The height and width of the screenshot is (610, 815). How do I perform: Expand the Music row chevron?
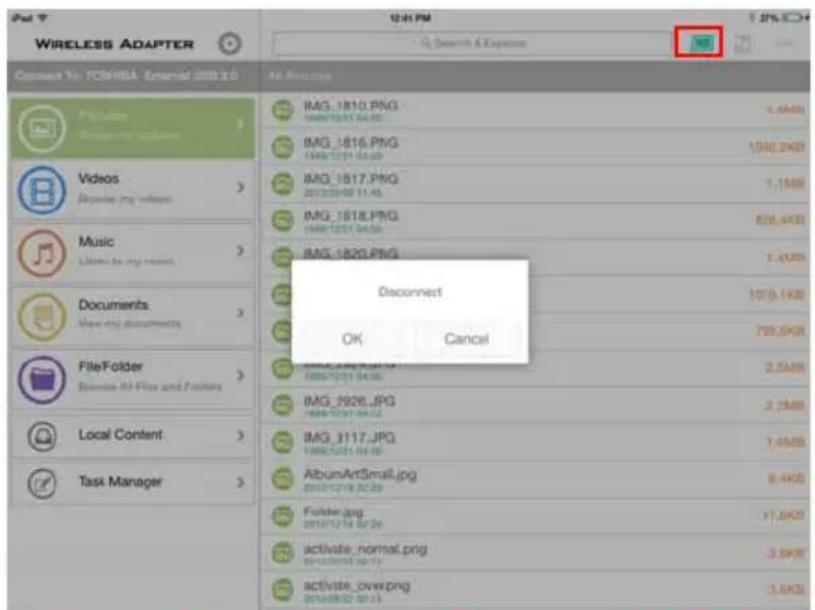click(x=240, y=251)
